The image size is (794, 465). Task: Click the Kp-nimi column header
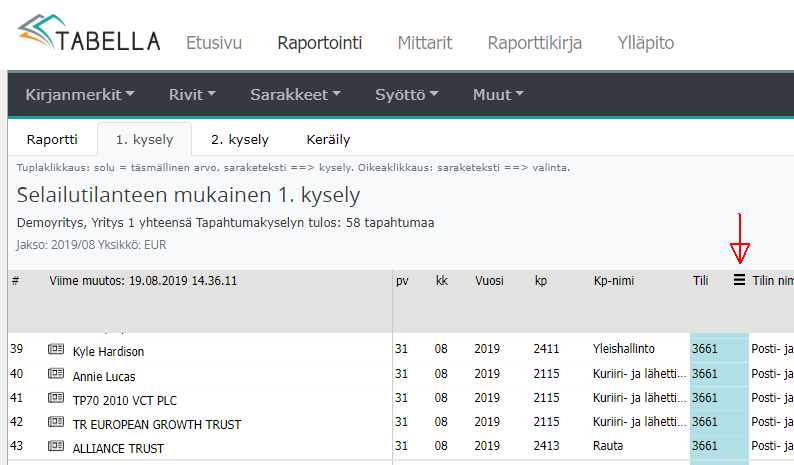[614, 281]
